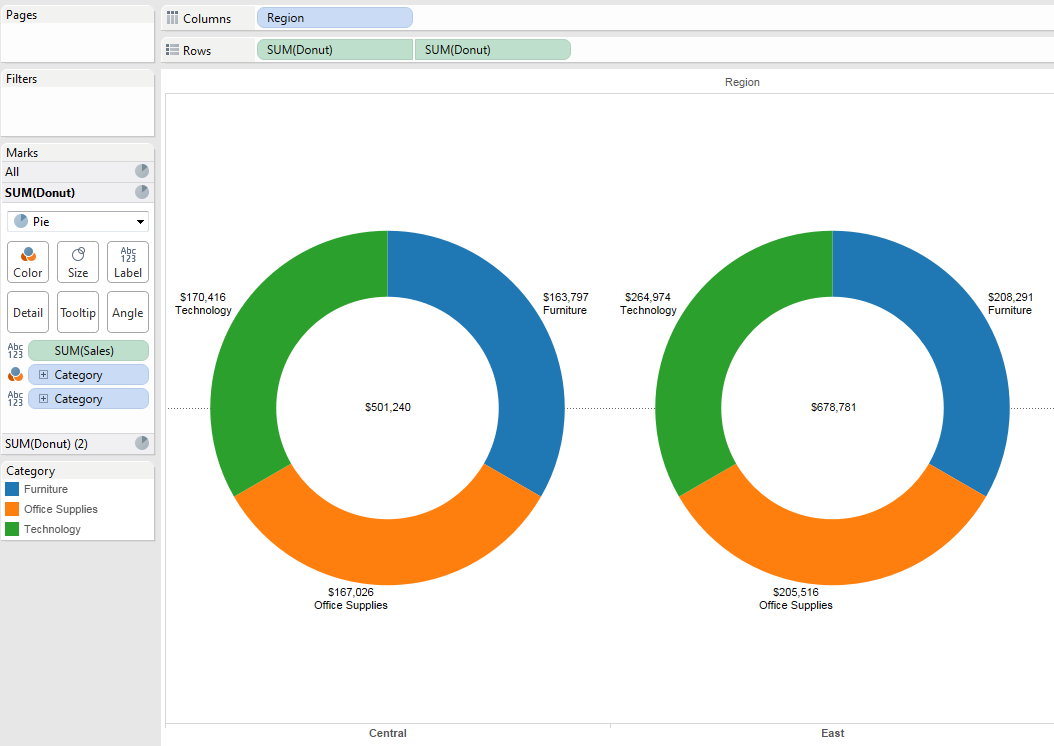Viewport: 1054px width, 746px height.
Task: Click the Furniture blue swatch in the Category legend
Action: tap(13, 489)
